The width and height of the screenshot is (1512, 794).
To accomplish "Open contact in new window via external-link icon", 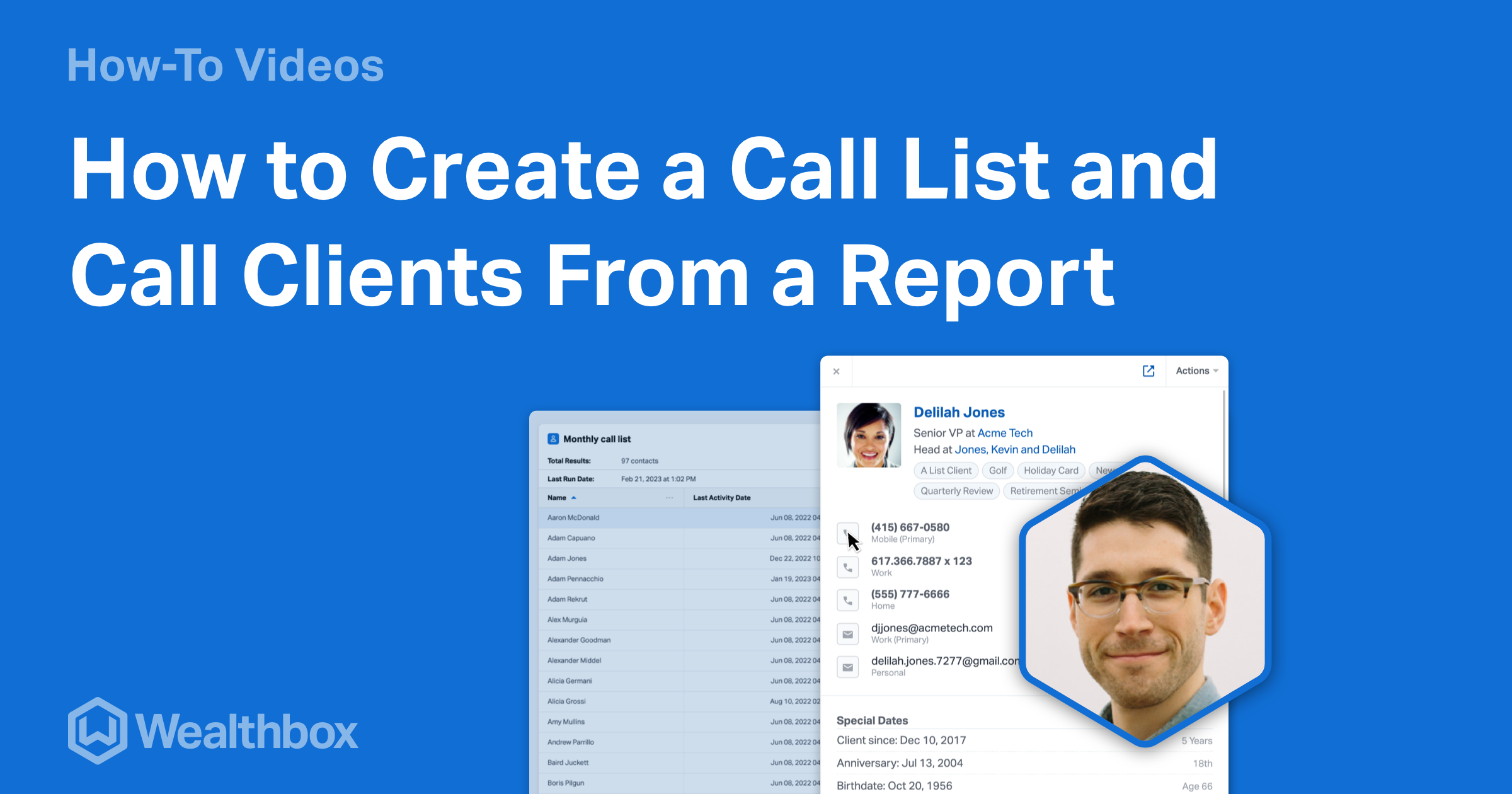I will coord(1148,371).
